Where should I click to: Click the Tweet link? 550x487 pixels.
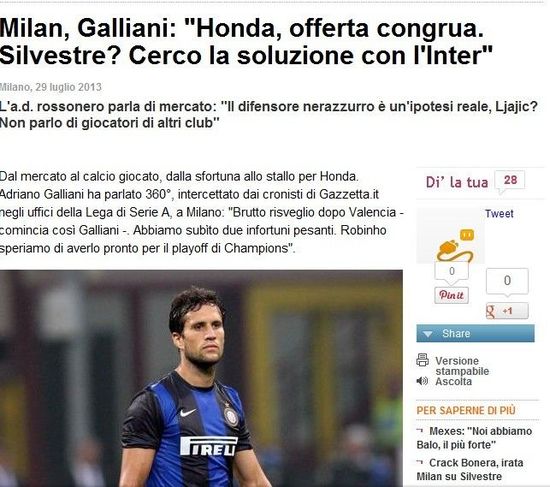pos(499,214)
